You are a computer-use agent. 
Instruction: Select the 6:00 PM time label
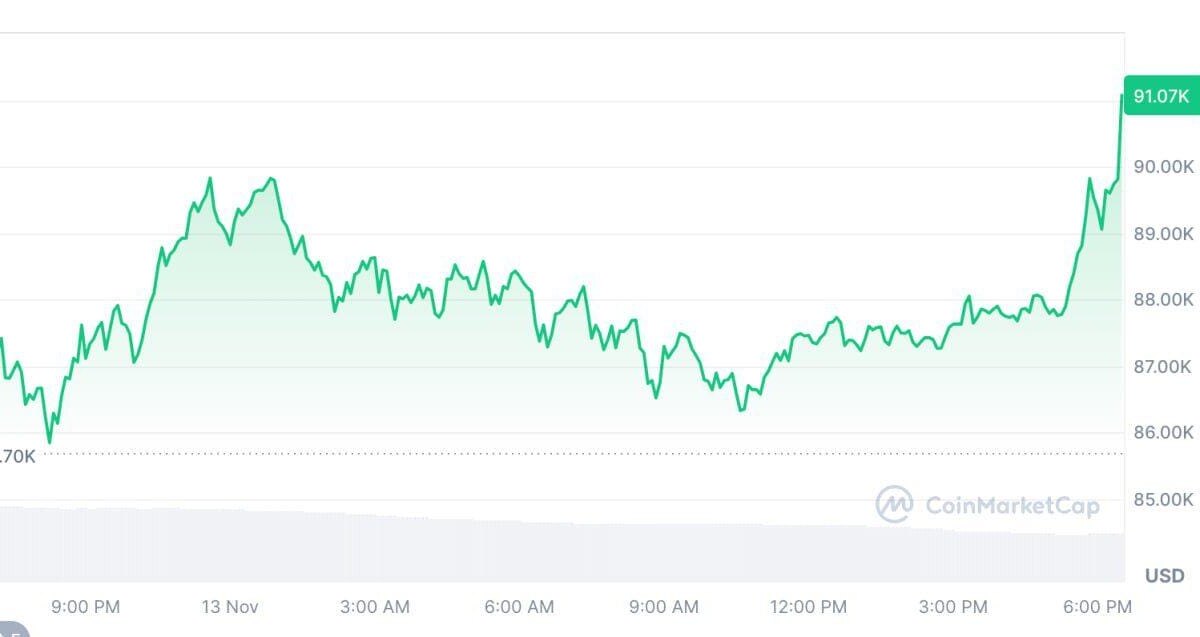[x=1098, y=607]
